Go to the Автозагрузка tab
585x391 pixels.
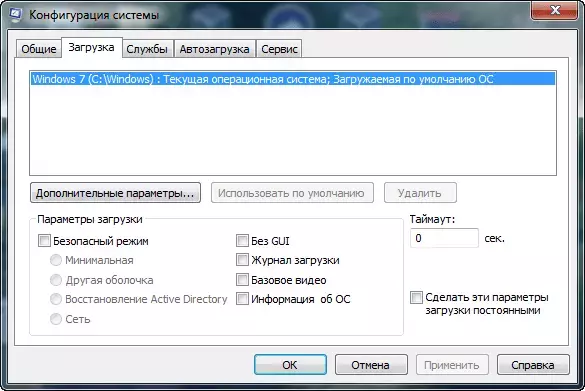[x=215, y=49]
